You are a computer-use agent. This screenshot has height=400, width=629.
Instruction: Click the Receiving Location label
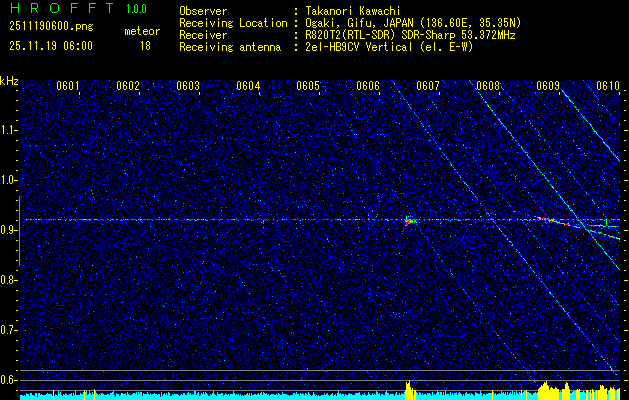pos(233,23)
